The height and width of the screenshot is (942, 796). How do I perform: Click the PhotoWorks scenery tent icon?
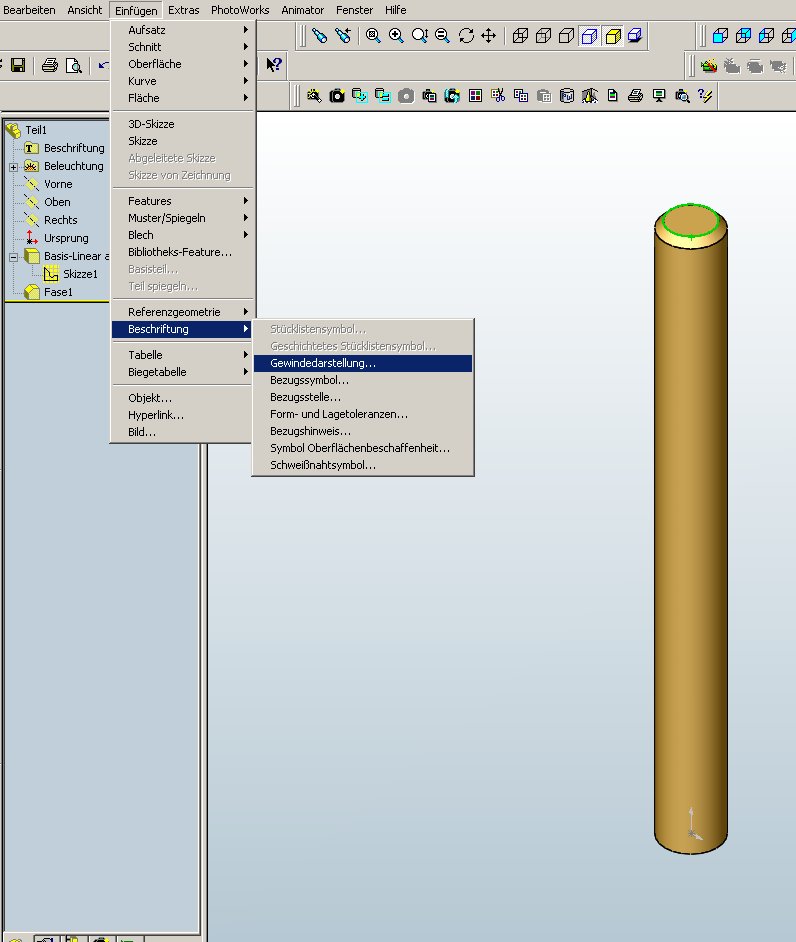(x=590, y=96)
